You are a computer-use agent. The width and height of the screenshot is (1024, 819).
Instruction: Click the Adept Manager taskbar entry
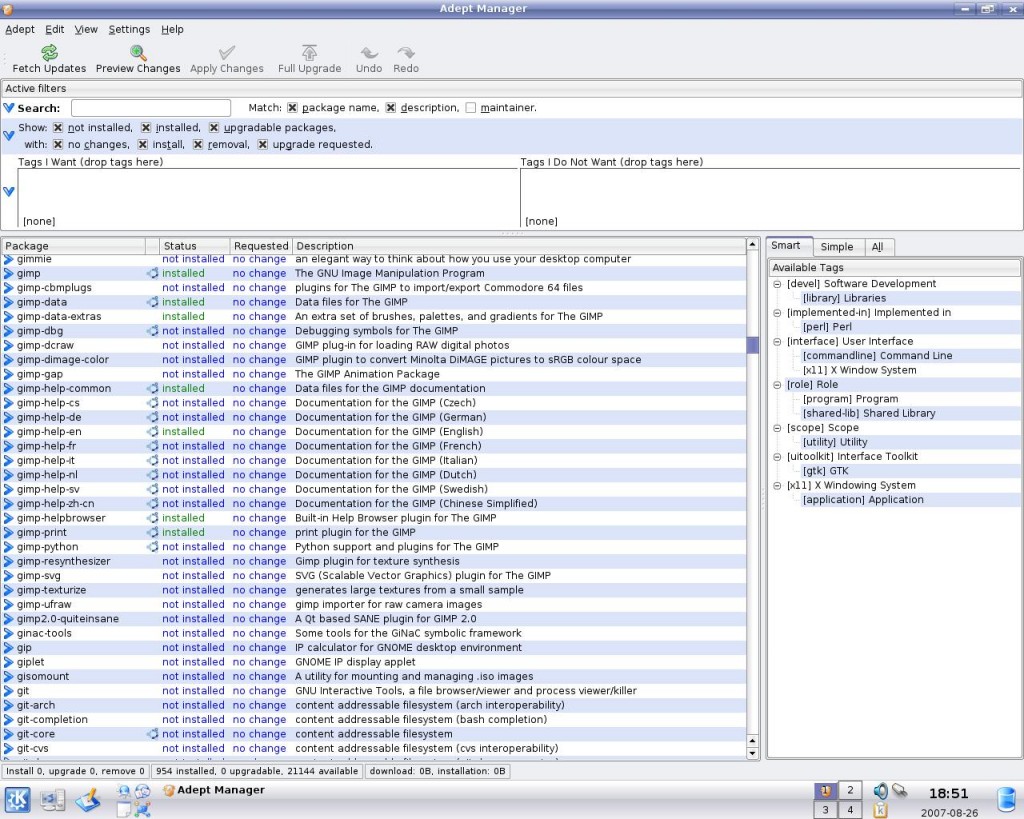[x=214, y=790]
